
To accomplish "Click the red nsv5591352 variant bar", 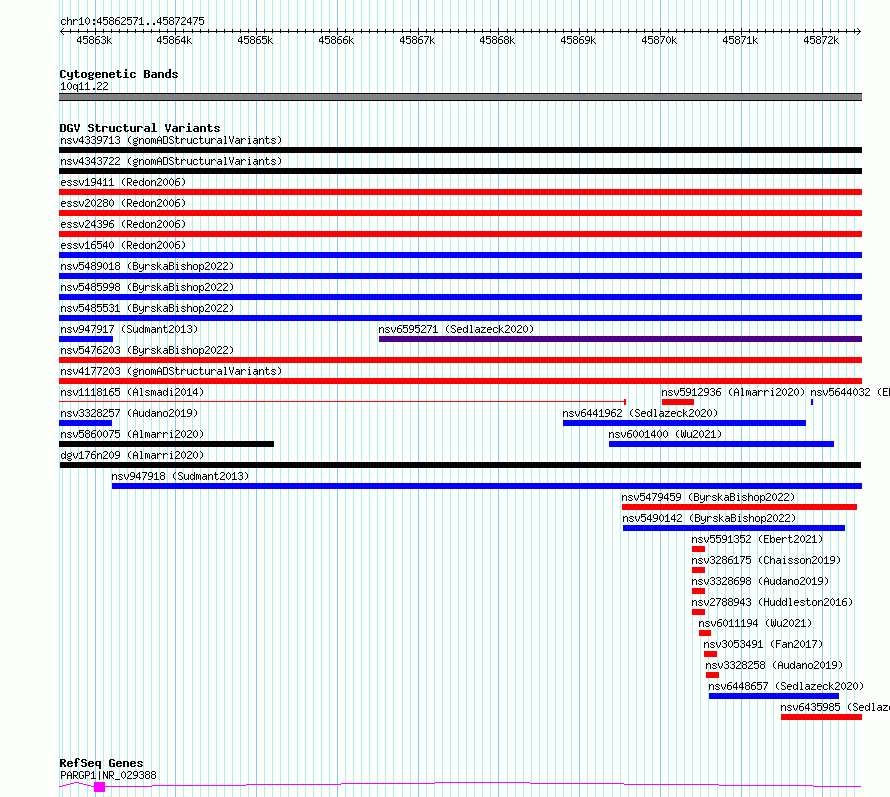I will point(699,549).
